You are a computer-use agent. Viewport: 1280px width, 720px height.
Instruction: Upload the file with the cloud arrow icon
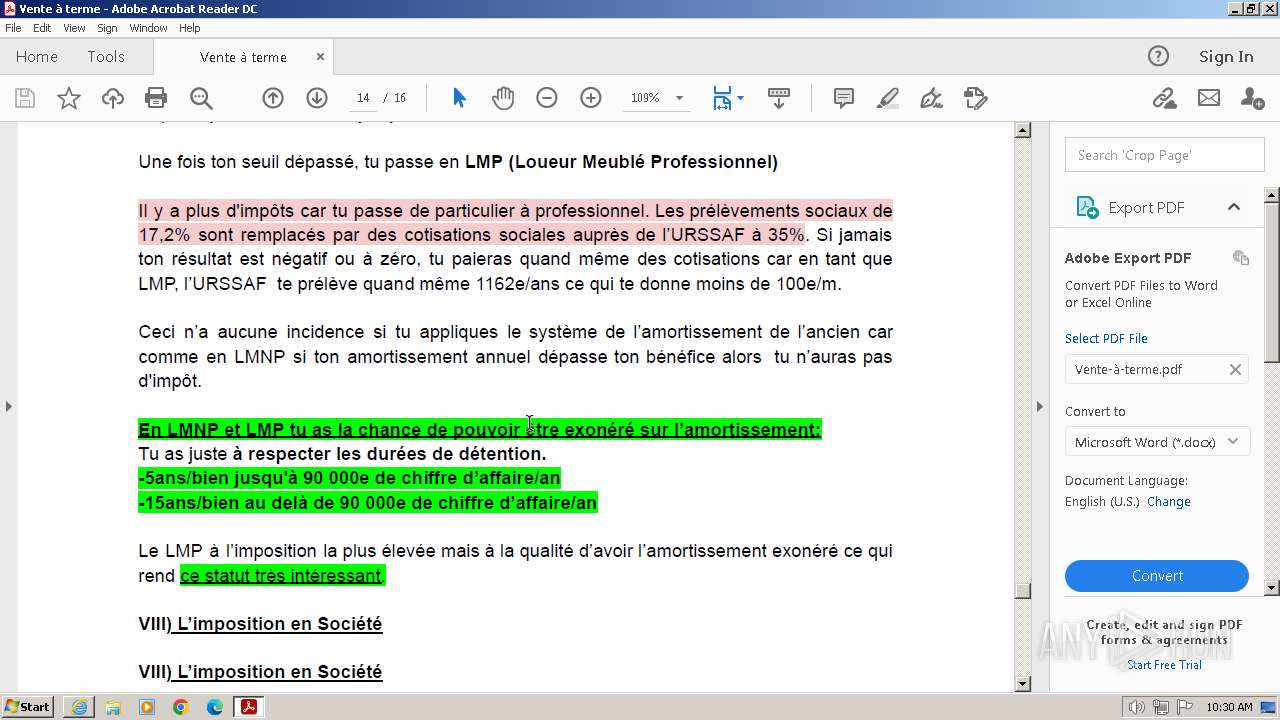[x=113, y=98]
